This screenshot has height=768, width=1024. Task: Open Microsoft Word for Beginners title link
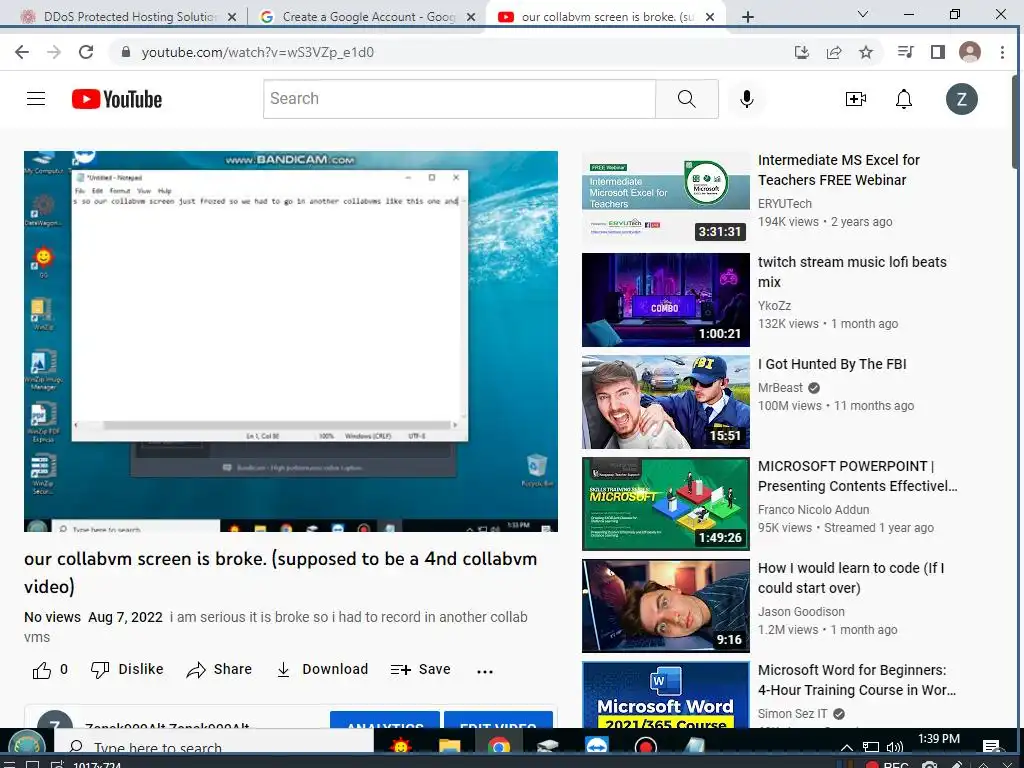pyautogui.click(x=856, y=680)
